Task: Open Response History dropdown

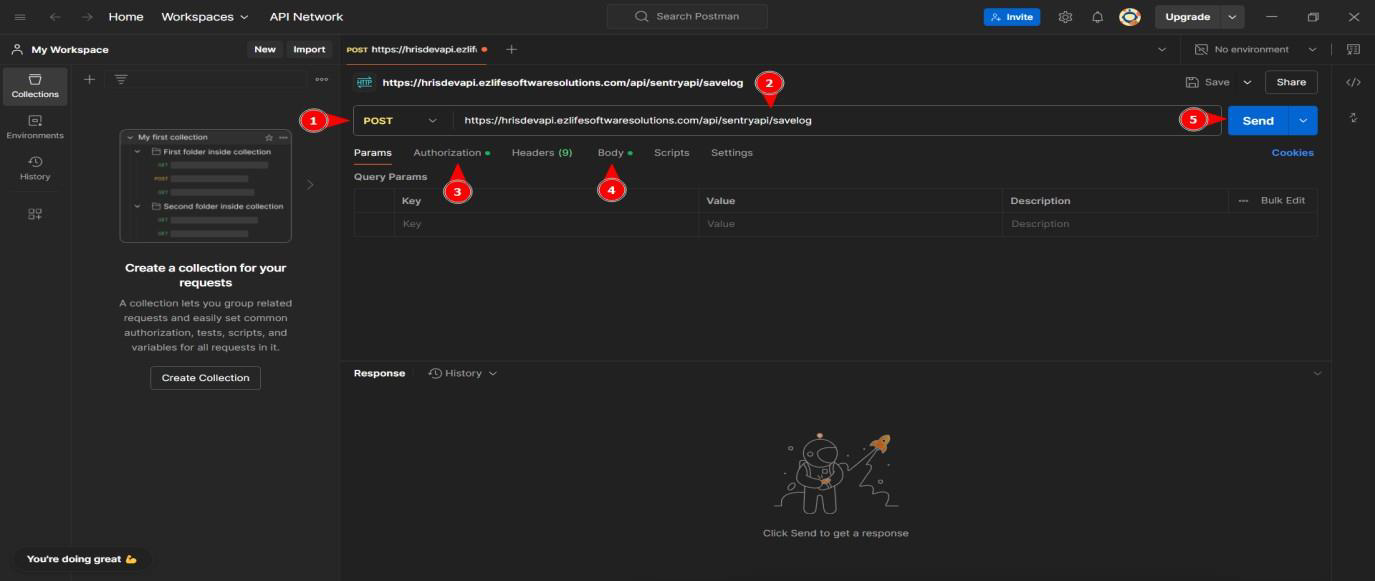Action: 462,373
